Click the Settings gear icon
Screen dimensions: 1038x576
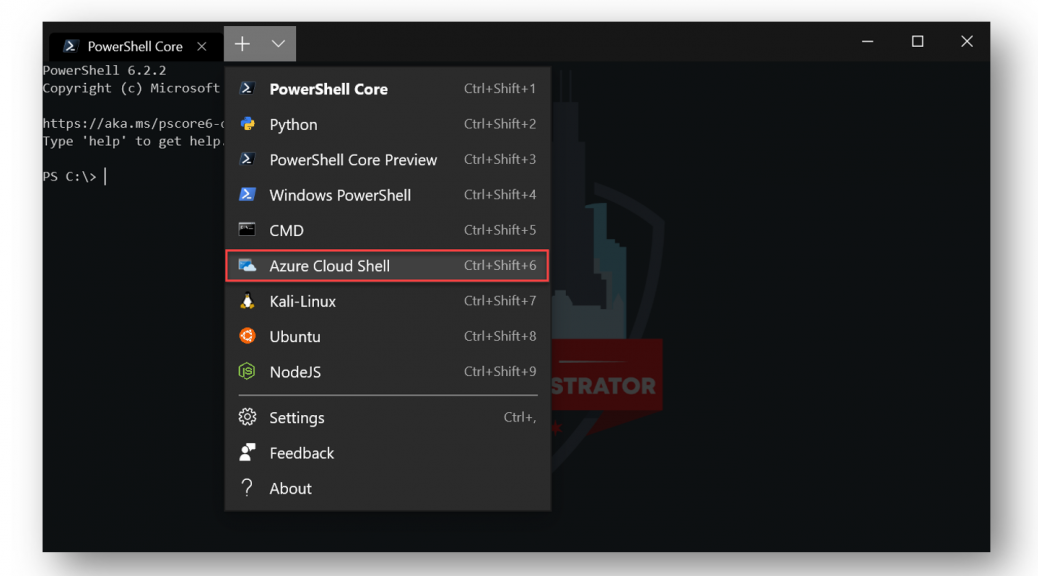[247, 417]
